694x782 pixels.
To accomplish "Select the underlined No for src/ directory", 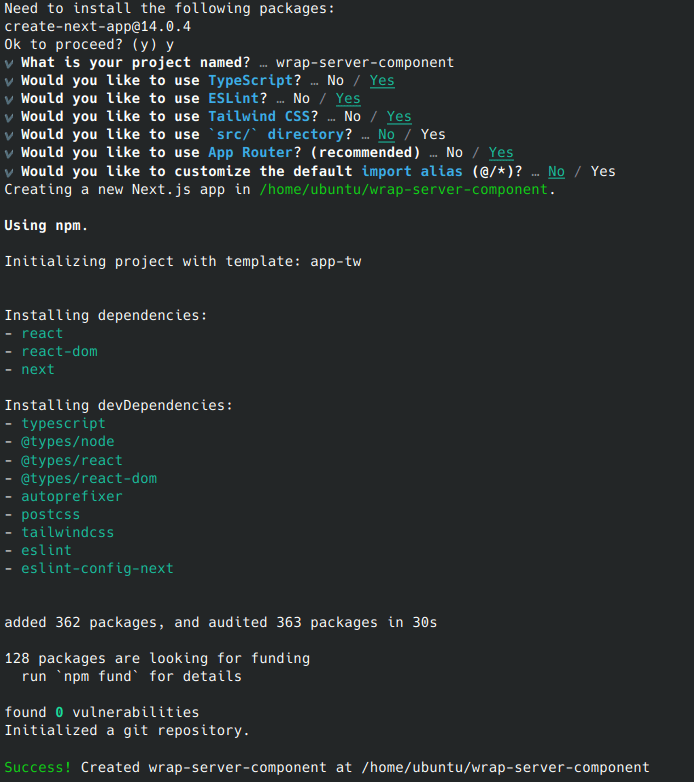I will tap(386, 134).
